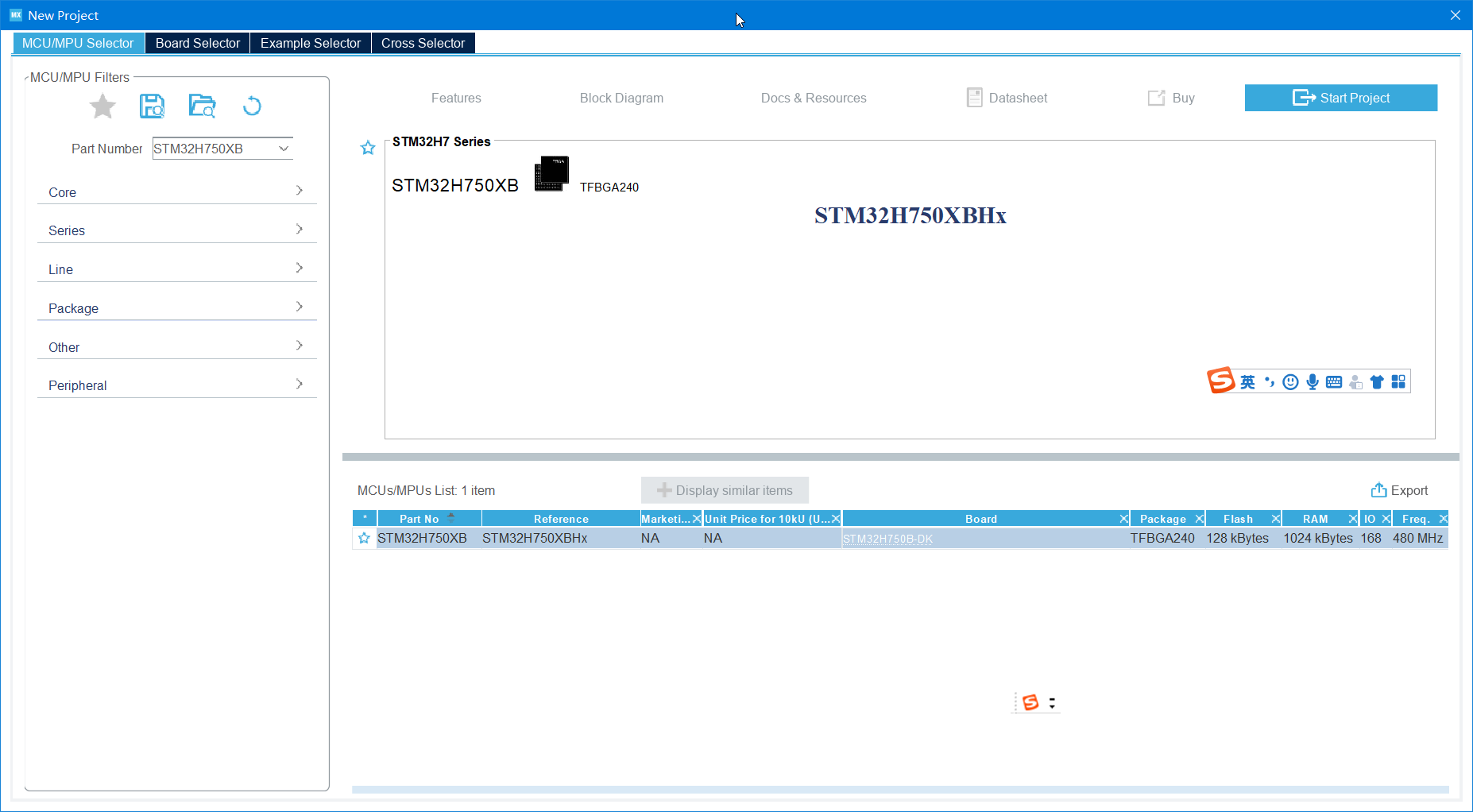
Task: Toggle favorite star beside STM32H7 Series
Action: point(368,148)
